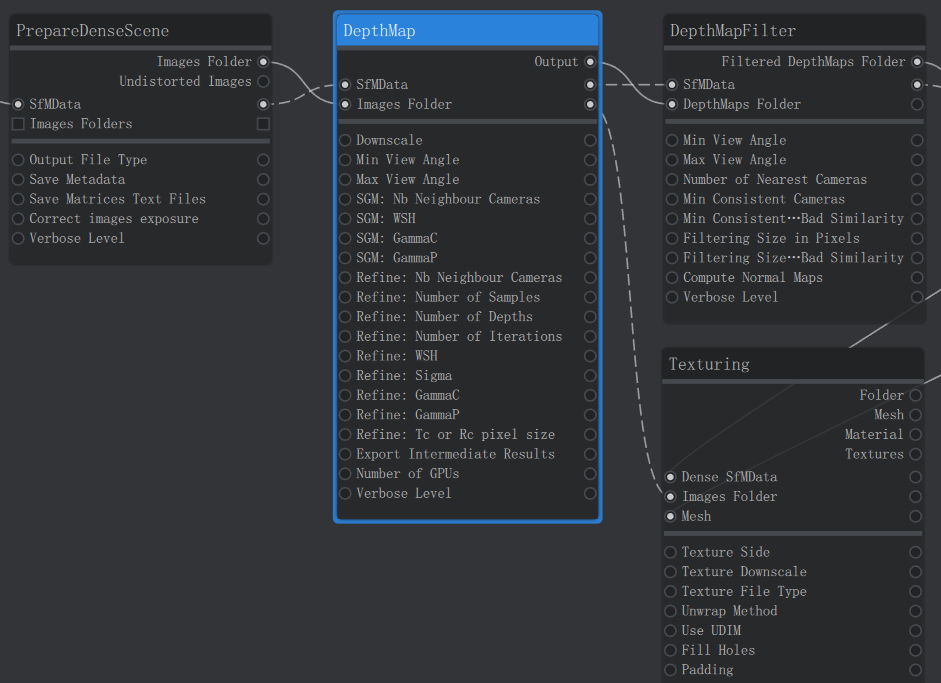
Task: Click 'Use UDIM' label in Texturing
Action: coord(711,631)
